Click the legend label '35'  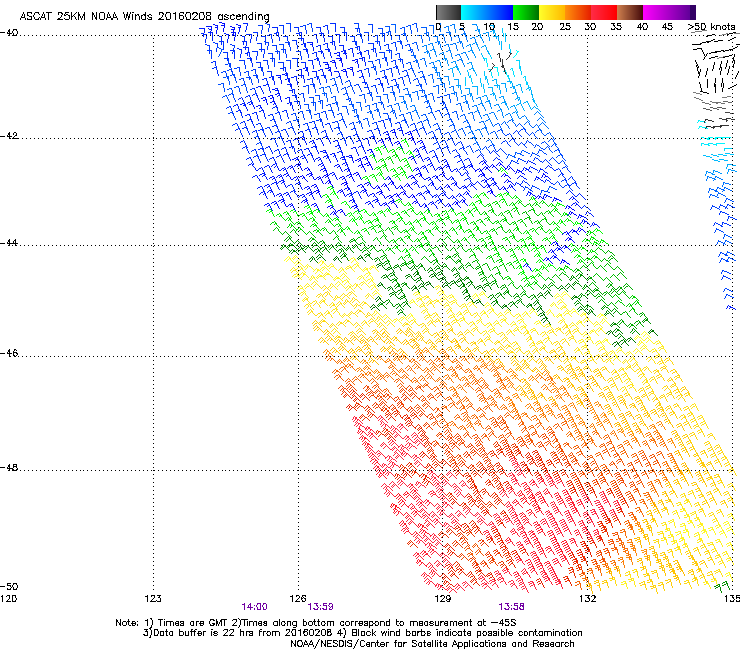point(616,26)
